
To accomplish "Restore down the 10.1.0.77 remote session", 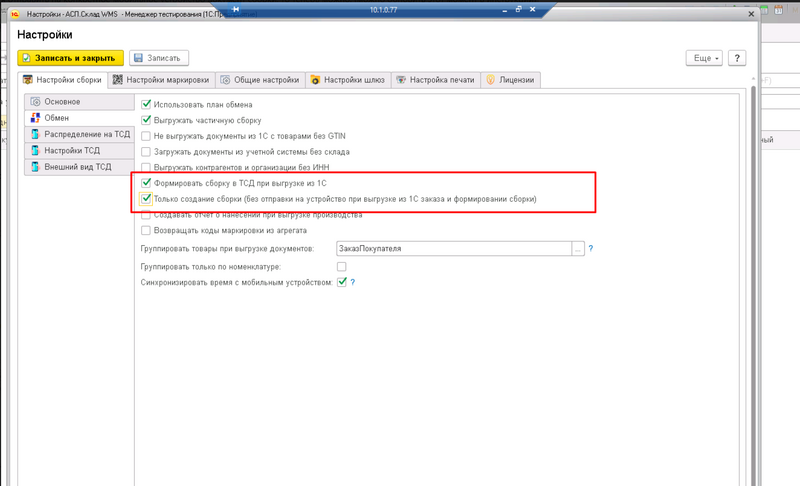I will 518,9.
